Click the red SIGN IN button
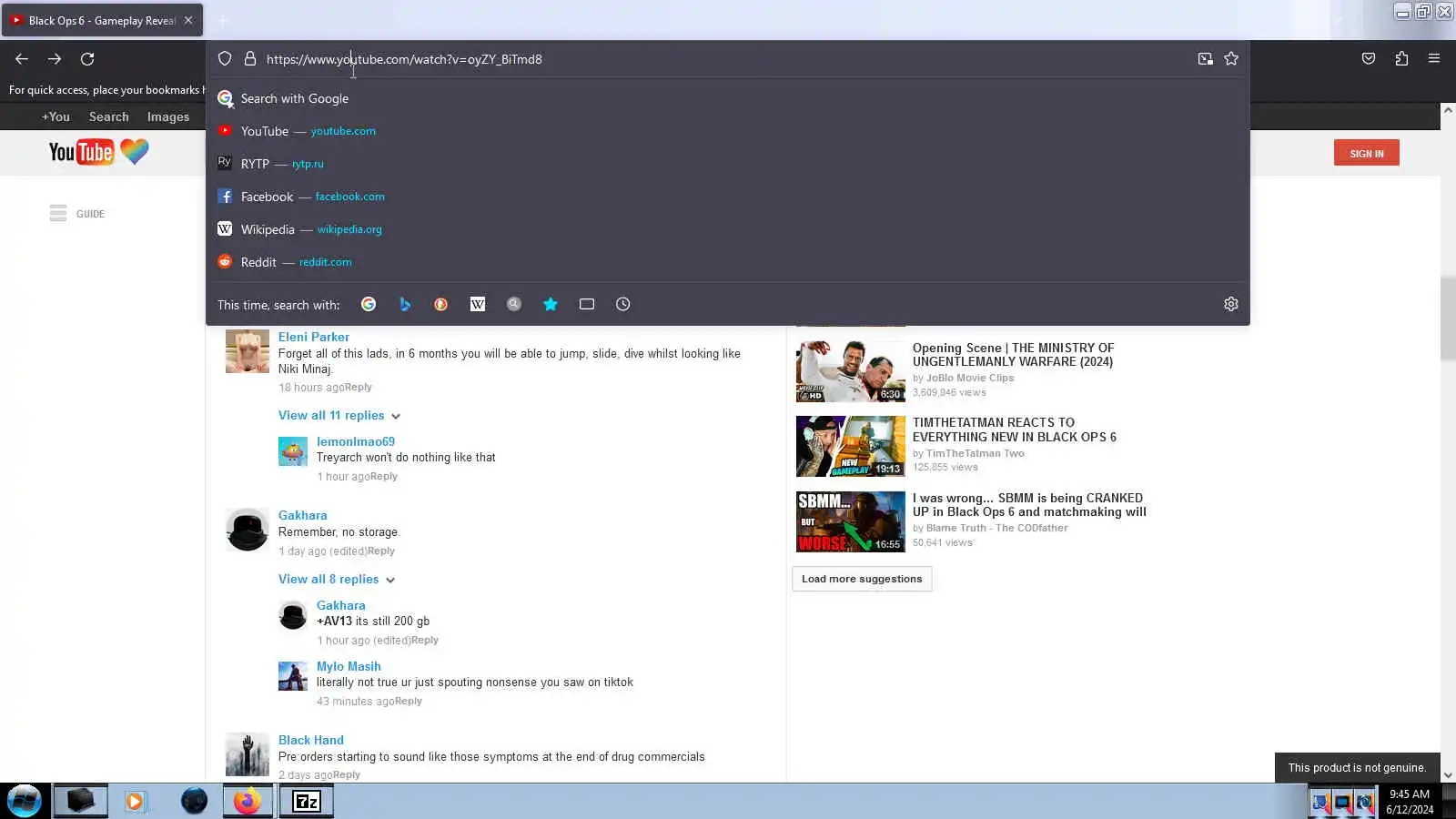Screen dimensions: 1456x819 coord(1367,153)
